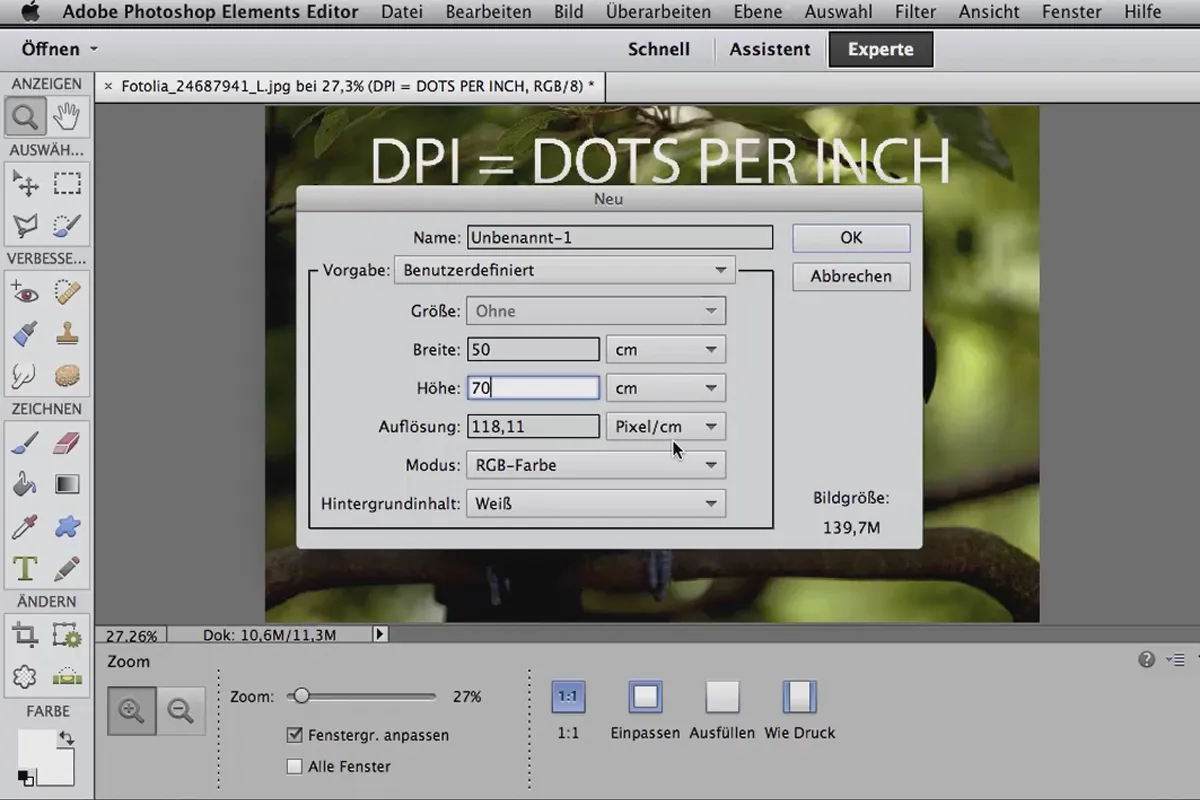
Task: Pick the Eyedropper color picker tool
Action: tap(25, 527)
